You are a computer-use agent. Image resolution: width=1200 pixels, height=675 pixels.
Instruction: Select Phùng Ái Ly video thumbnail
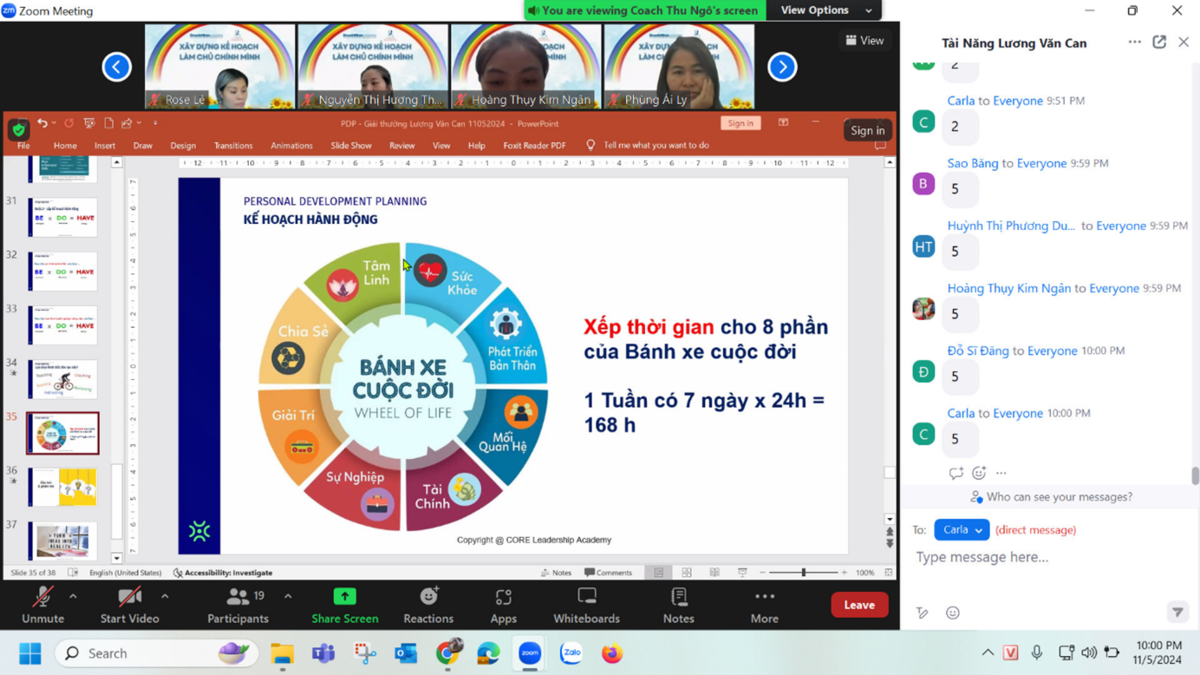(679, 66)
